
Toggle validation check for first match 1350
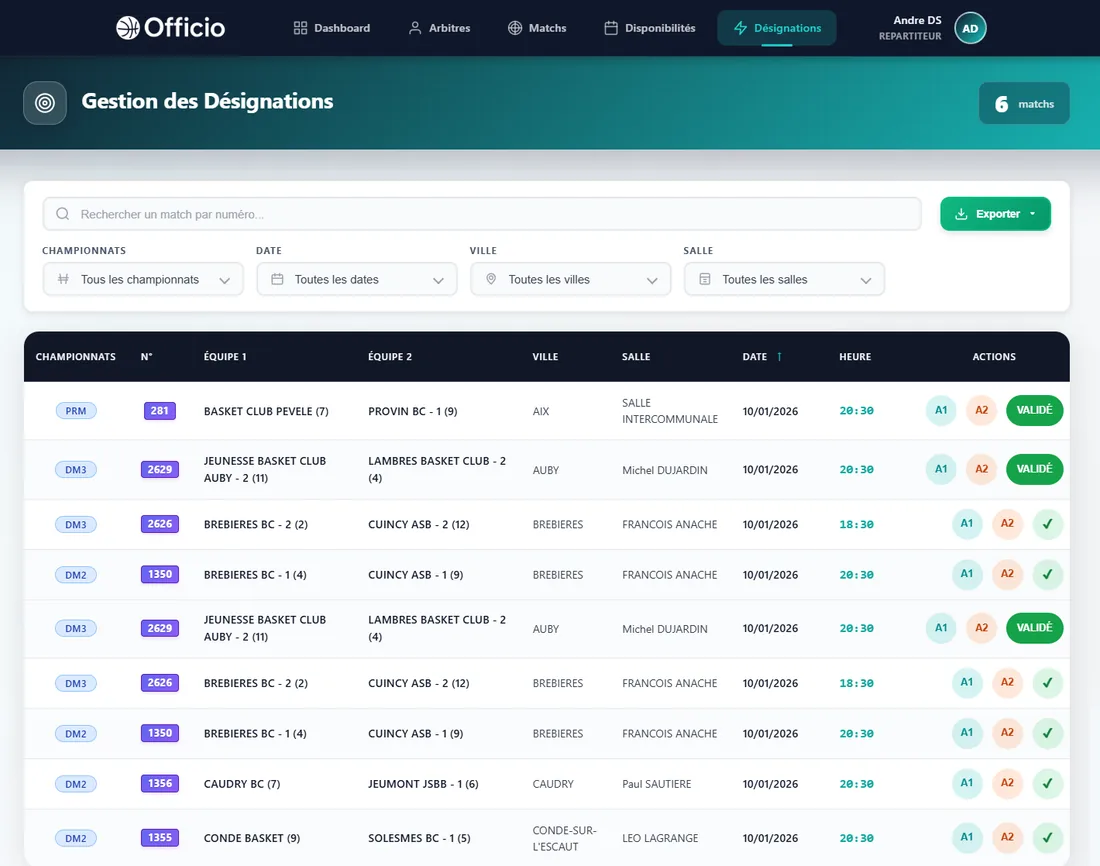tap(1047, 575)
